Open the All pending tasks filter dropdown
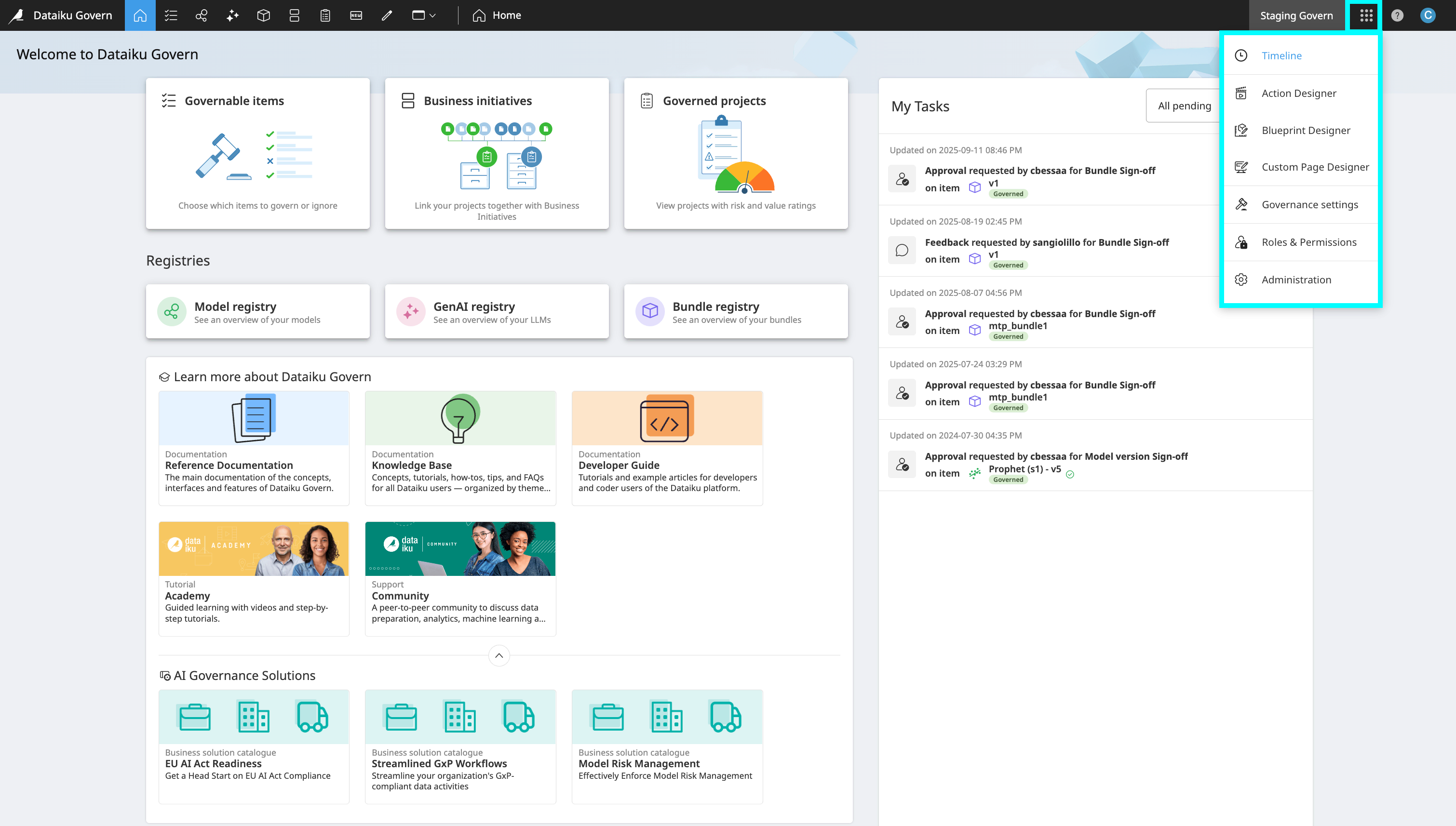The height and width of the screenshot is (826, 1456). pyautogui.click(x=1184, y=106)
